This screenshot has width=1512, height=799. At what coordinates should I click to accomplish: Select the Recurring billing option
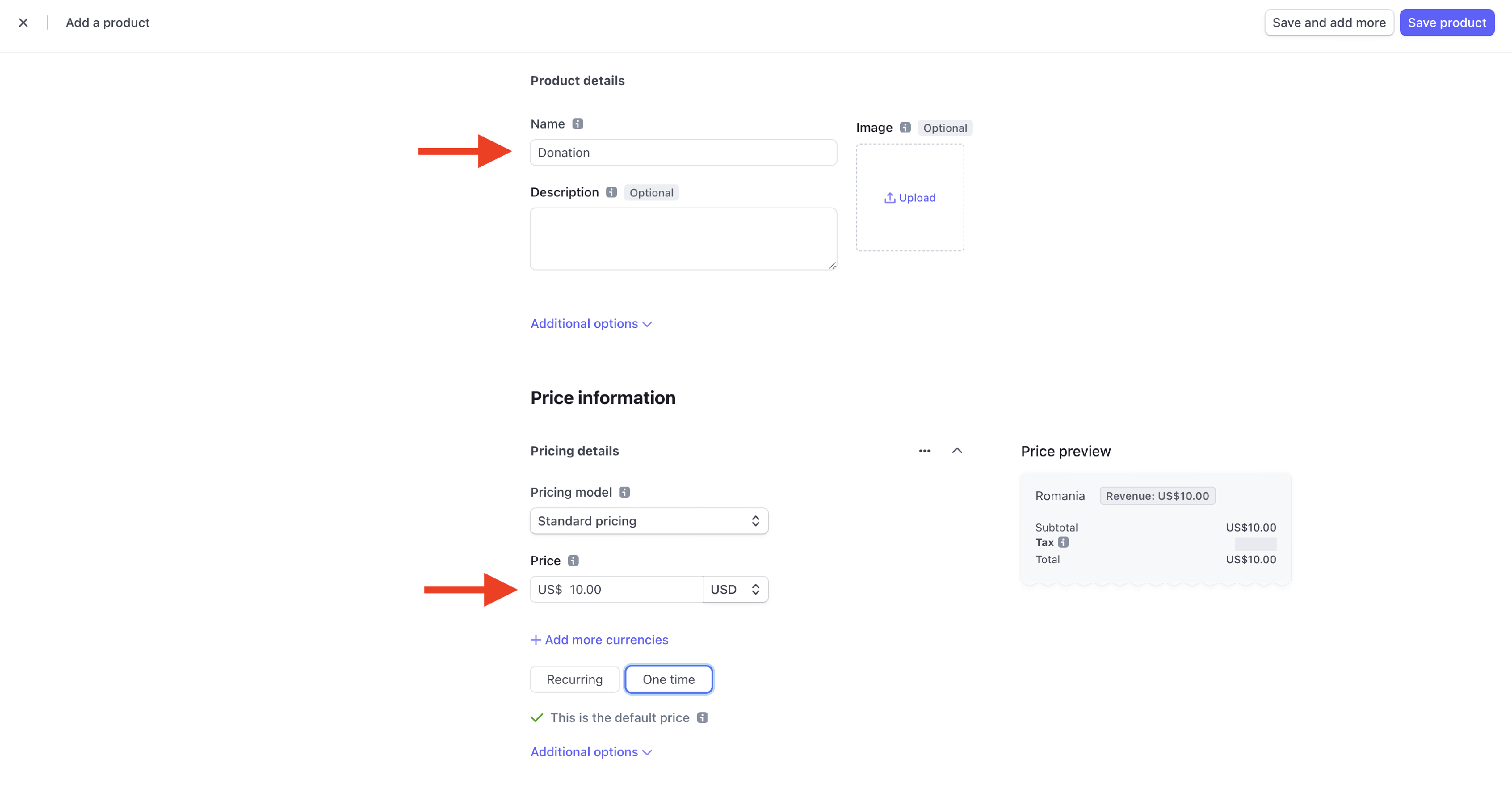574,679
